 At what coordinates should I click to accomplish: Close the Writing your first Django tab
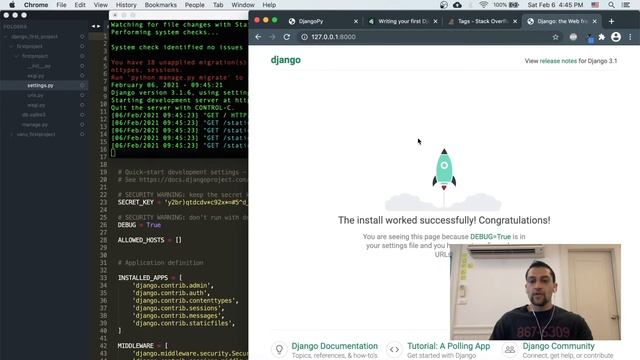click(435, 21)
